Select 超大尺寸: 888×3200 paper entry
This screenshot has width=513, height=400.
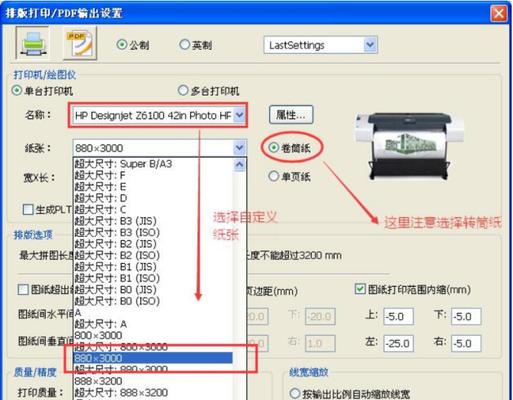coord(153,392)
